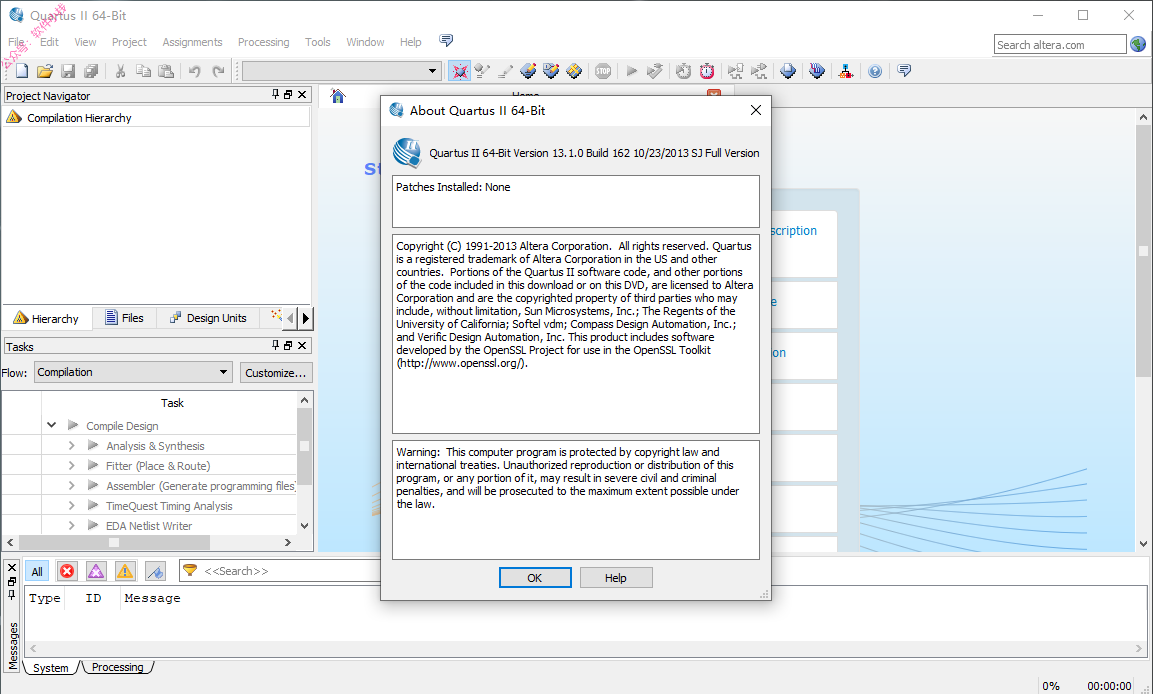This screenshot has width=1153, height=694.
Task: Close the About Quartus II dialog
Action: coord(755,110)
